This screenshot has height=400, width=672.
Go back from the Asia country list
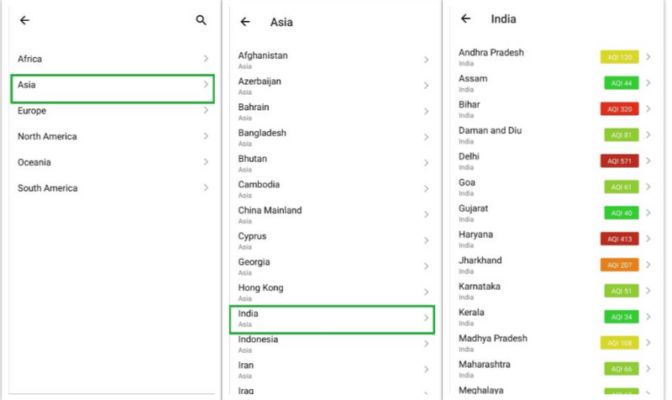[245, 22]
